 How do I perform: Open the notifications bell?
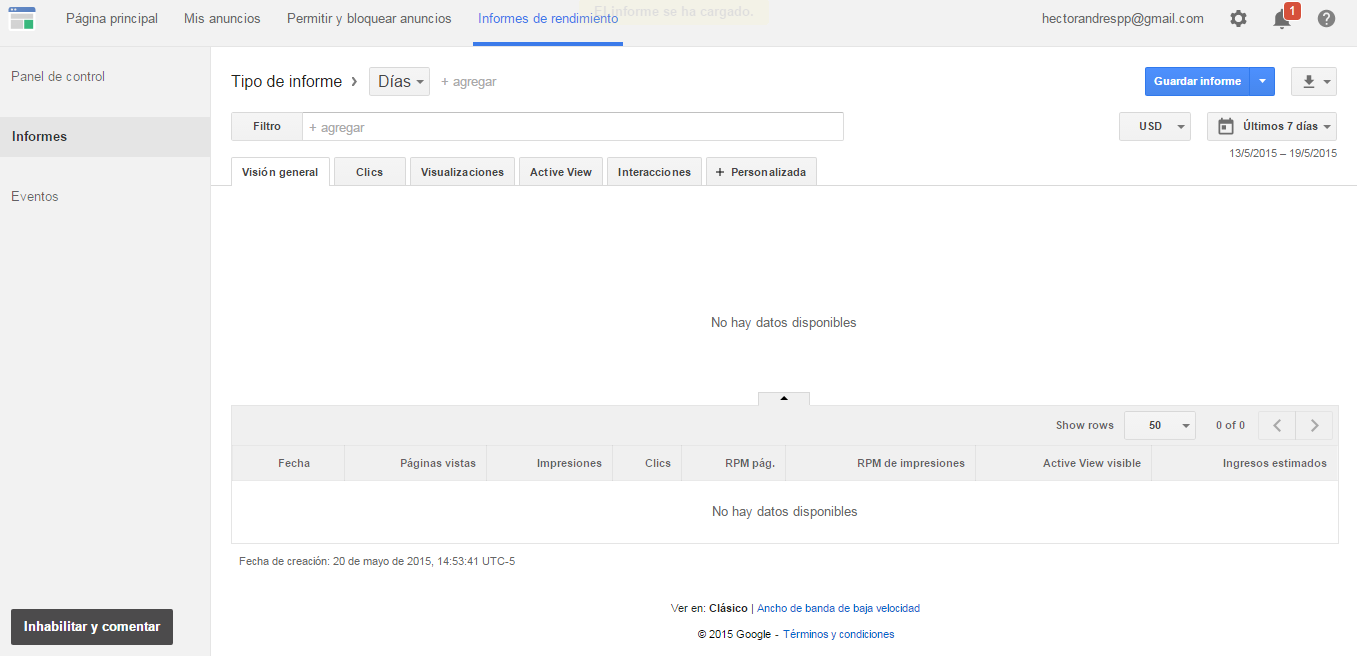(x=1282, y=18)
